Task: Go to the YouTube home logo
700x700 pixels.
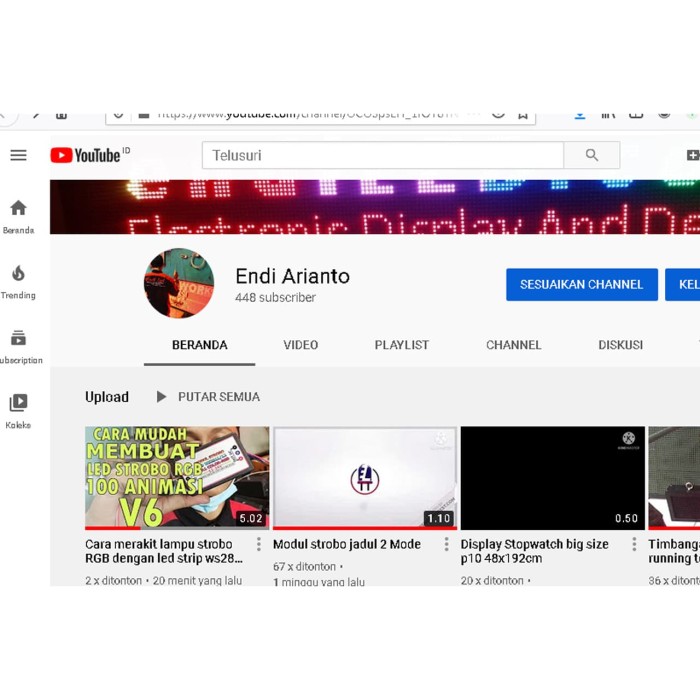Action: [x=90, y=155]
